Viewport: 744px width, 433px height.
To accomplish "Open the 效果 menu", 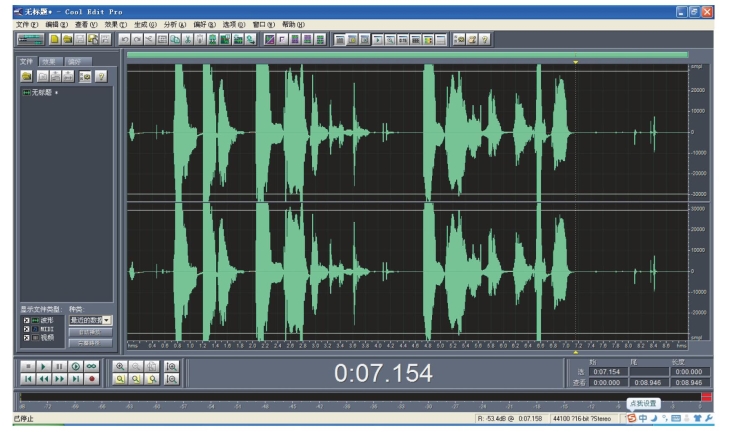I will tap(116, 23).
